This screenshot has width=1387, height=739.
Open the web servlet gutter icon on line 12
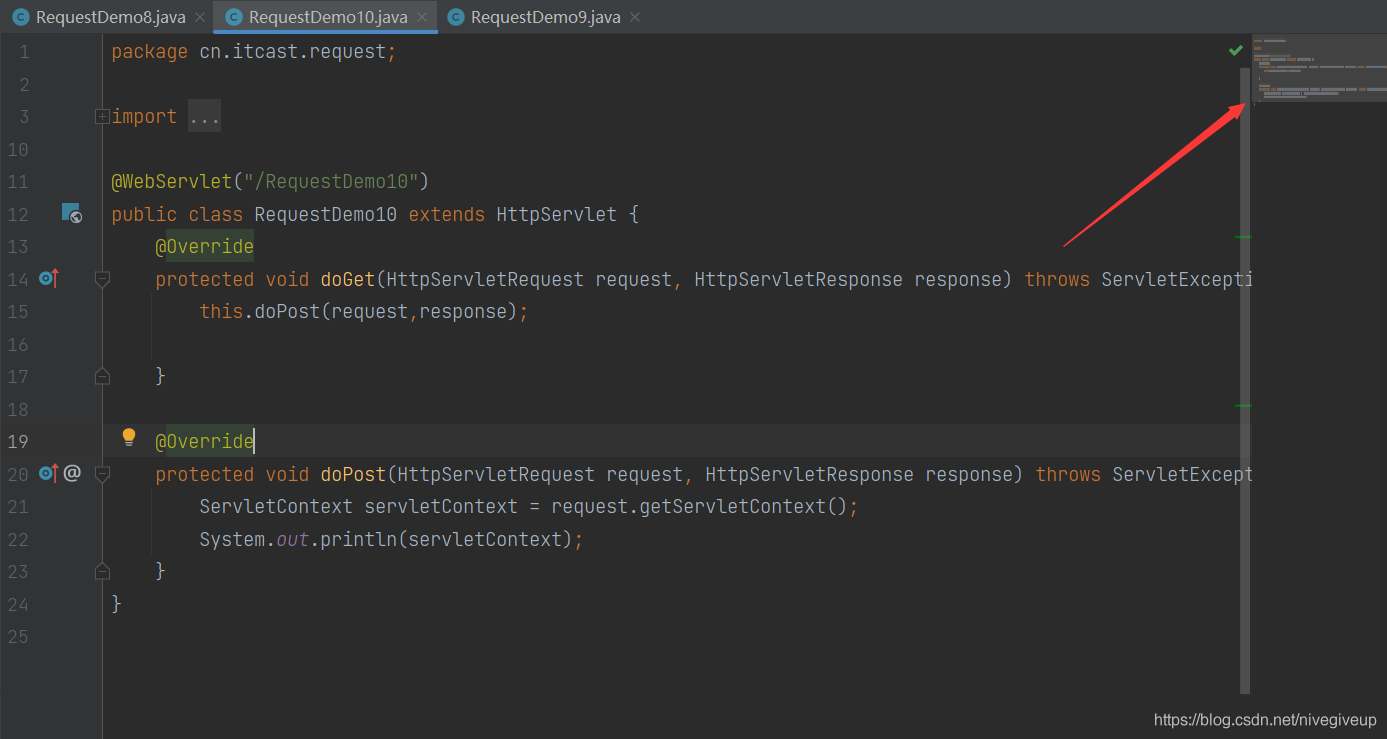[x=71, y=213]
